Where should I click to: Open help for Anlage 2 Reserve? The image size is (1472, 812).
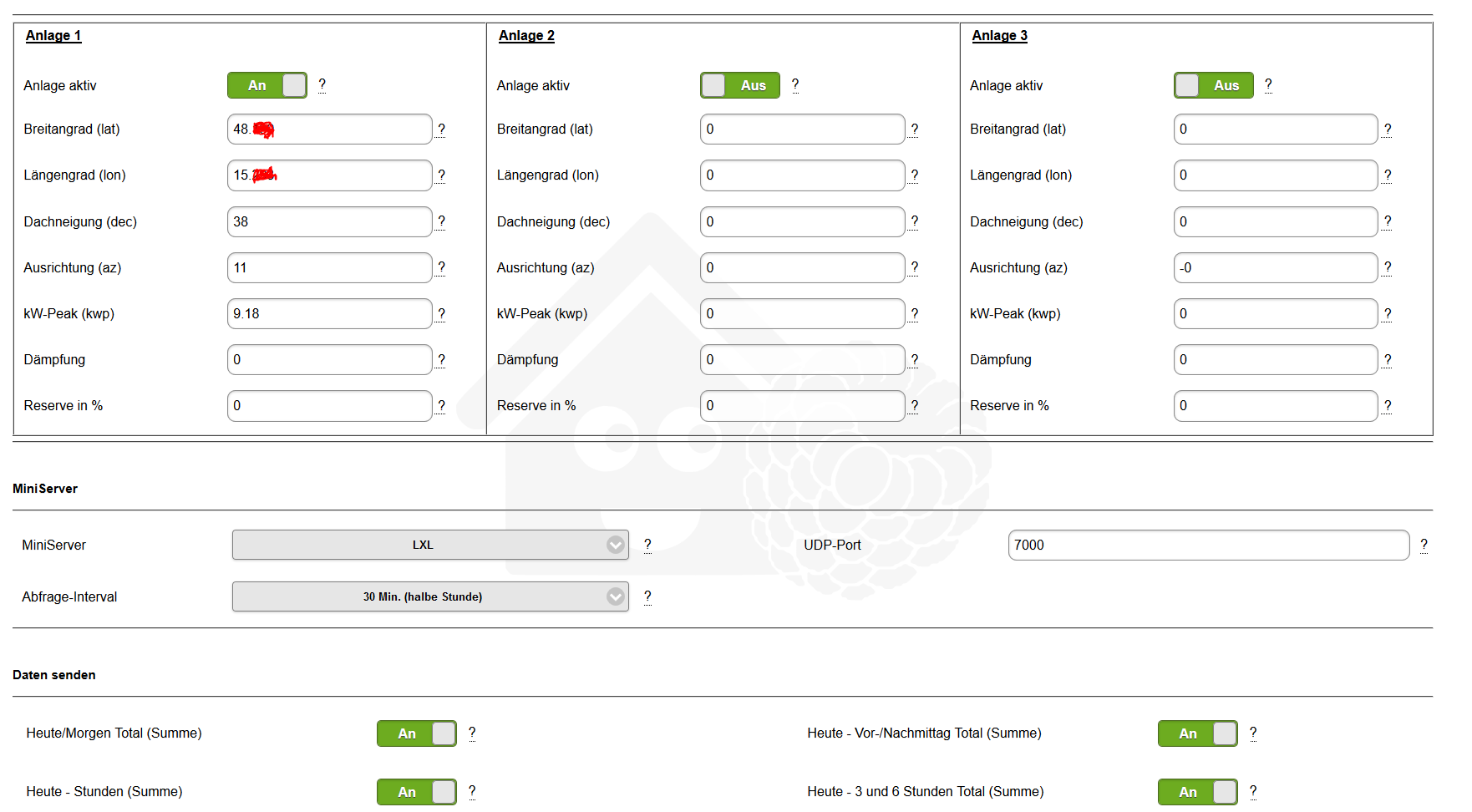[915, 406]
